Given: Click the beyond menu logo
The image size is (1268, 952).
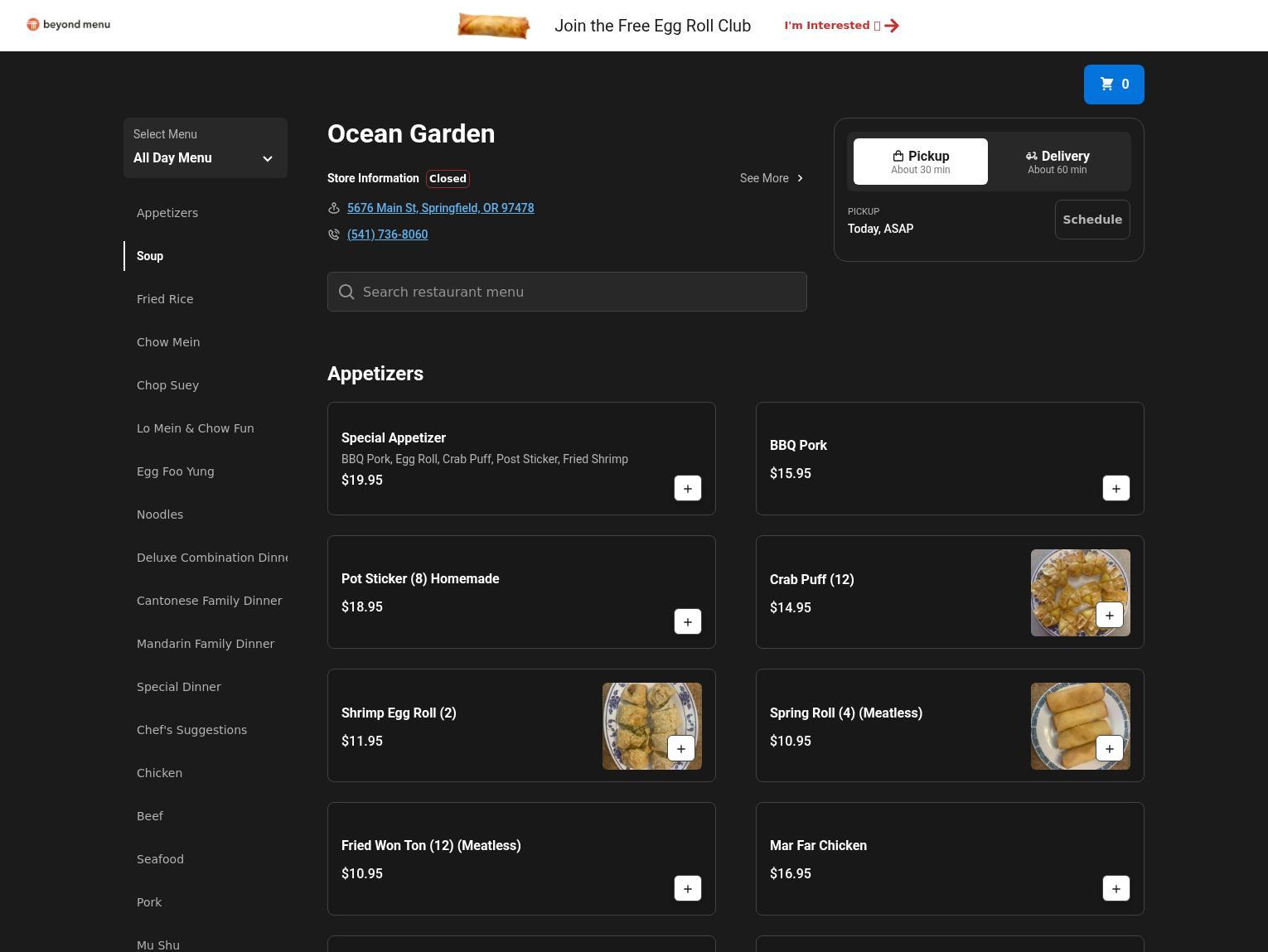Looking at the screenshot, I should click(x=69, y=25).
